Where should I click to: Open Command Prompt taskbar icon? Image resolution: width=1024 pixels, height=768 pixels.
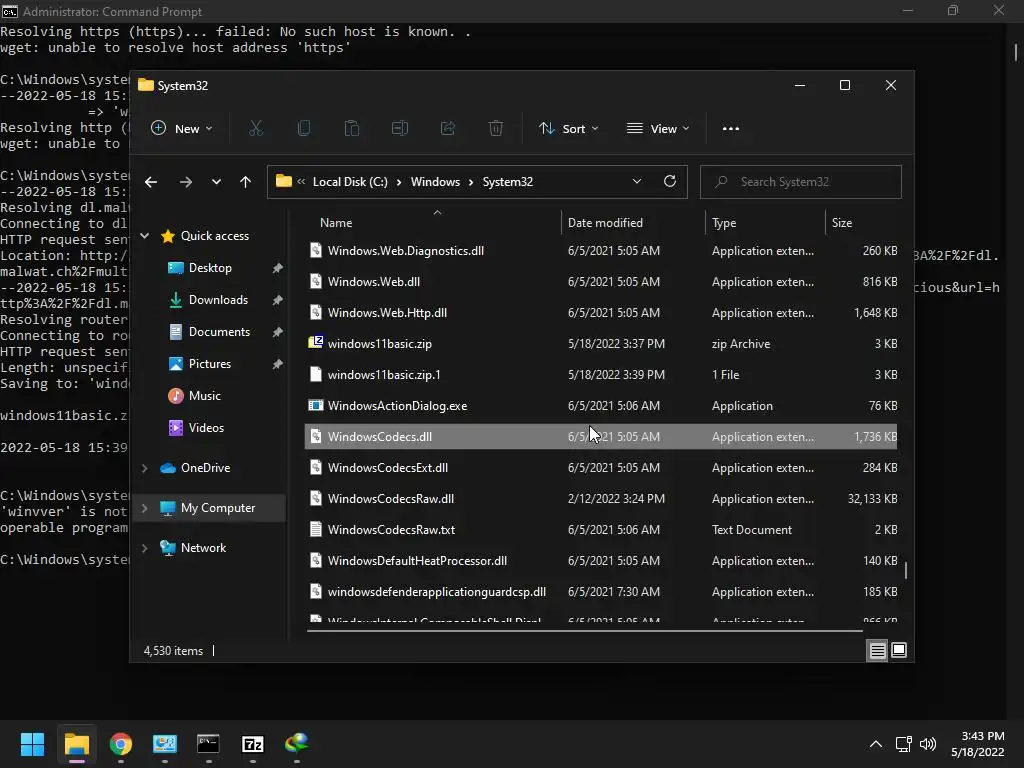pos(208,744)
